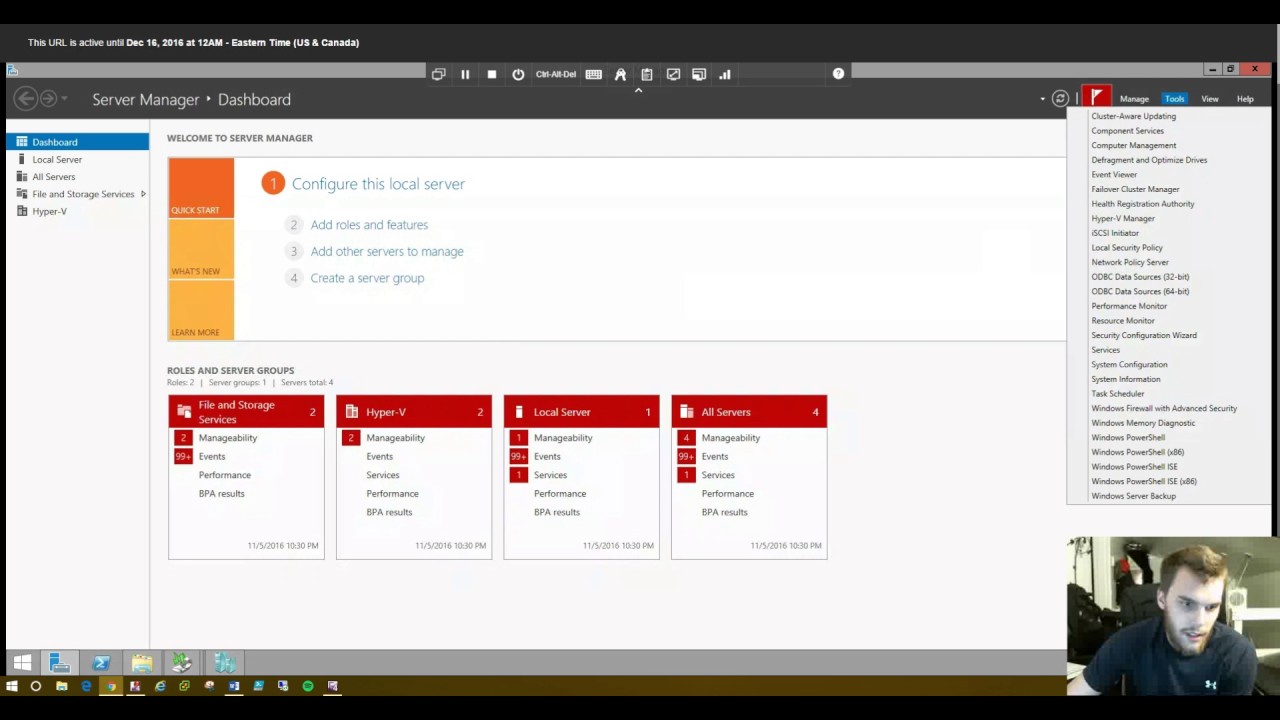Open the Local Server tile header
This screenshot has width=1280, height=720.
[581, 412]
